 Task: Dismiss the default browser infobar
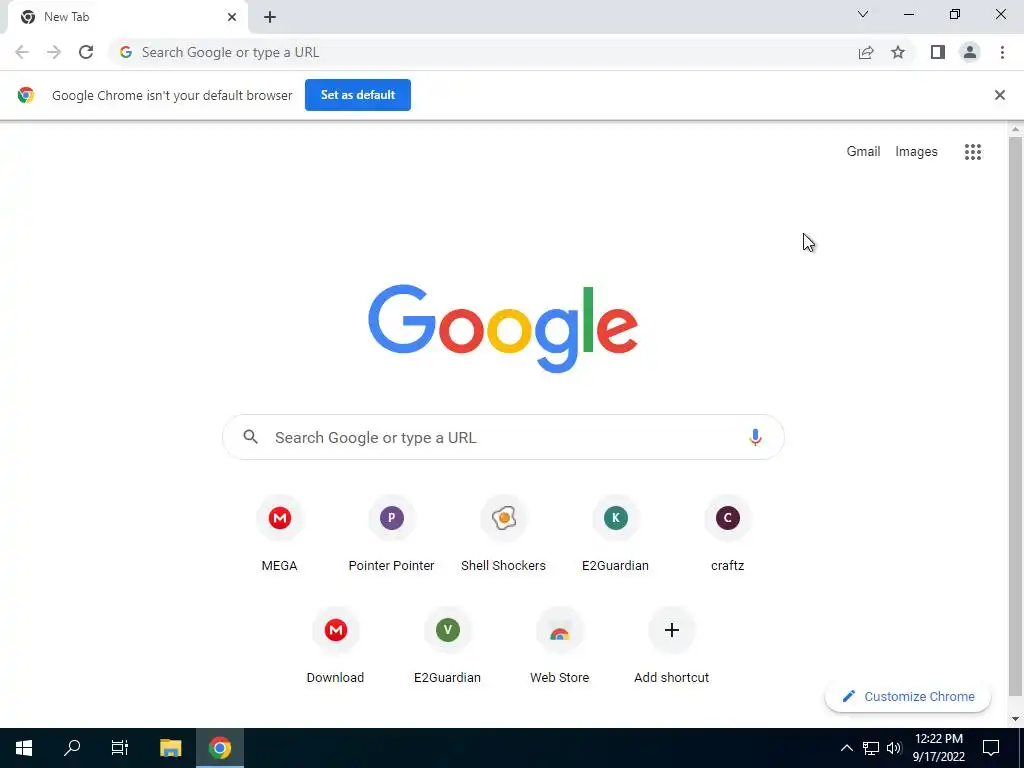click(999, 95)
